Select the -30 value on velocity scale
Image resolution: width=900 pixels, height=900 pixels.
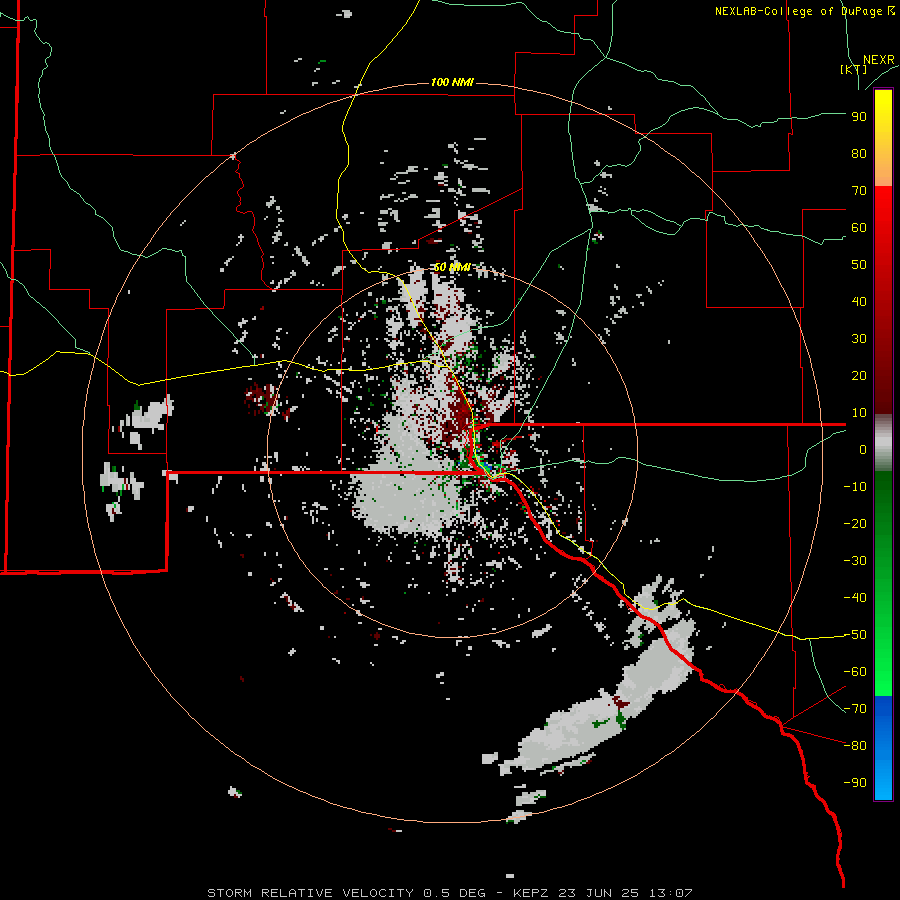pyautogui.click(x=855, y=561)
